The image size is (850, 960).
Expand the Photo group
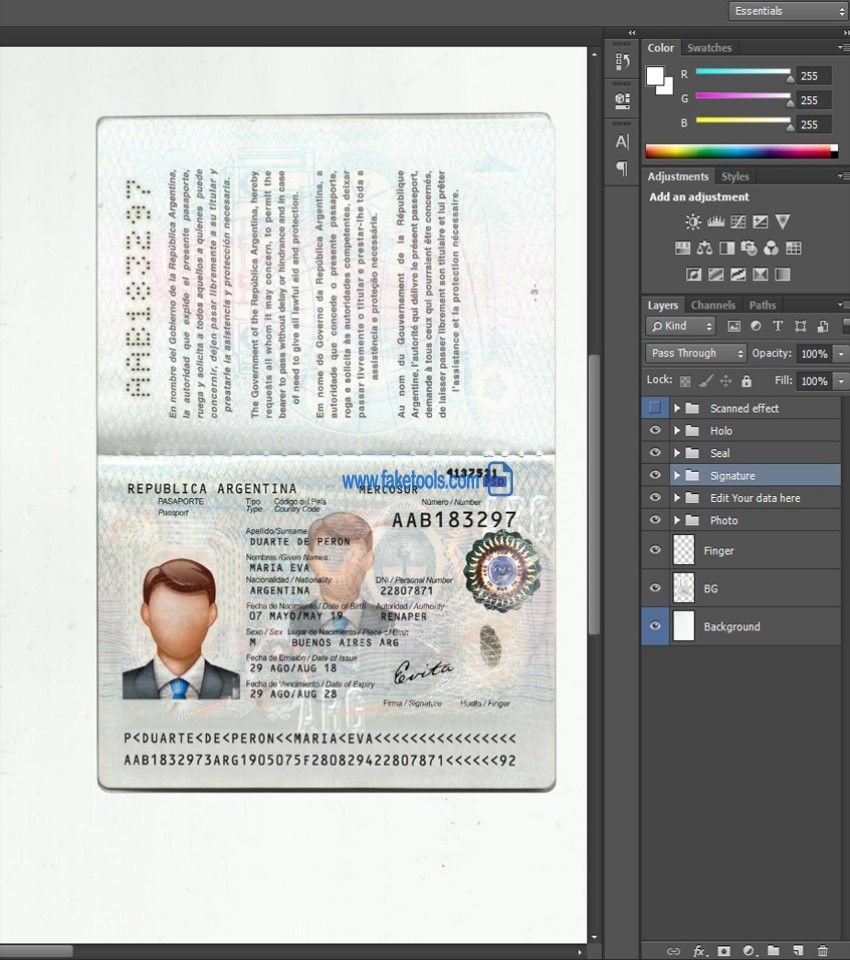coord(677,520)
